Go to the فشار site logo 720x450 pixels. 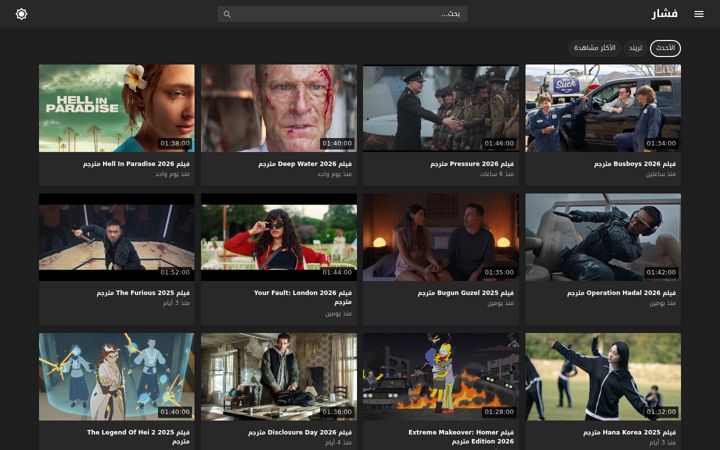[x=664, y=14]
